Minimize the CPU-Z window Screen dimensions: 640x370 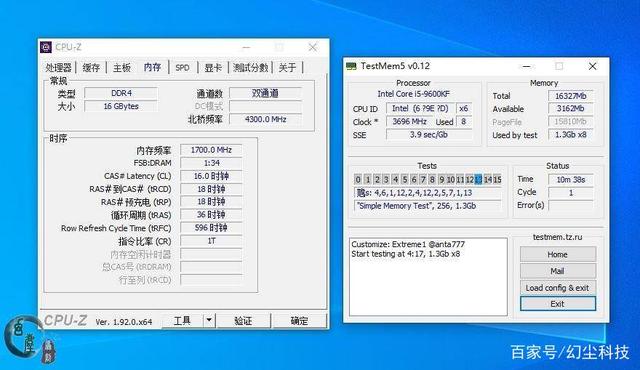(x=246, y=47)
